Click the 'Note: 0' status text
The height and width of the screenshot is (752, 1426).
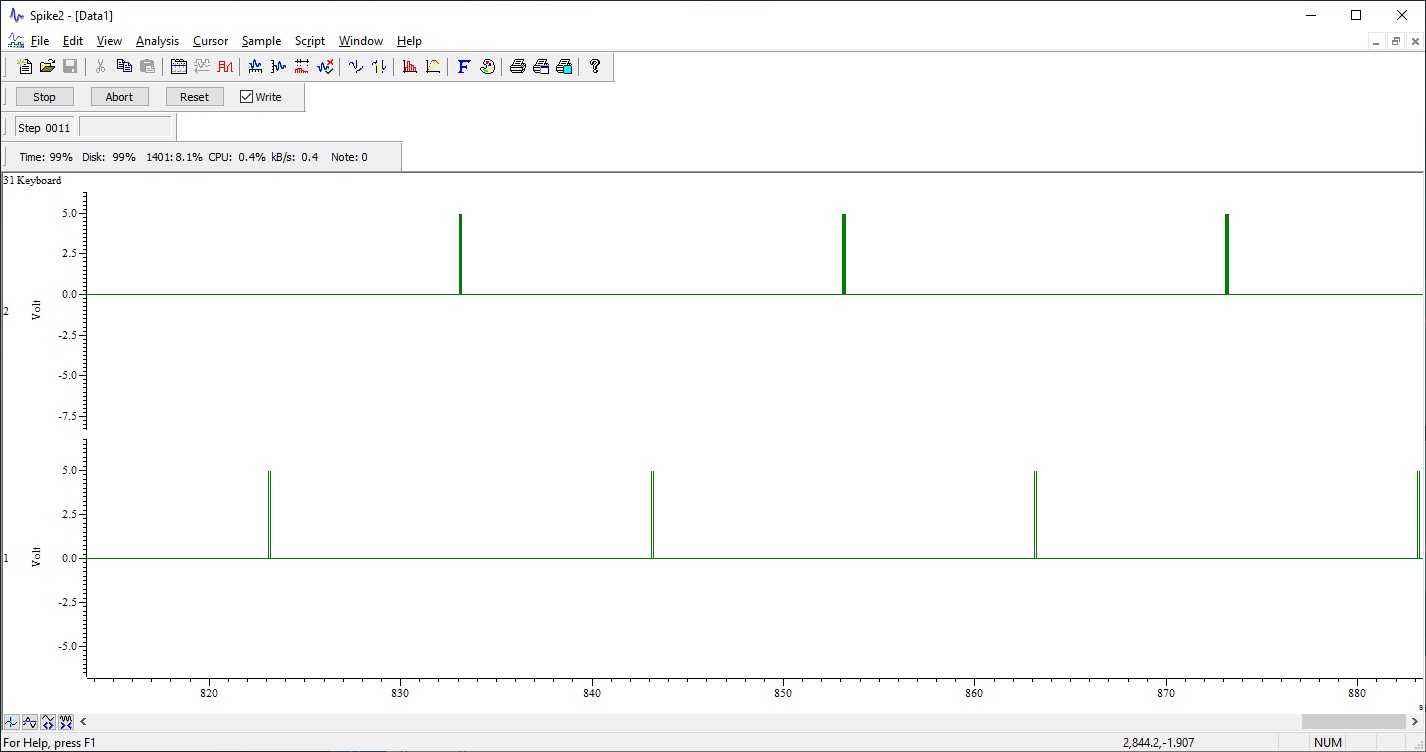[x=349, y=157]
